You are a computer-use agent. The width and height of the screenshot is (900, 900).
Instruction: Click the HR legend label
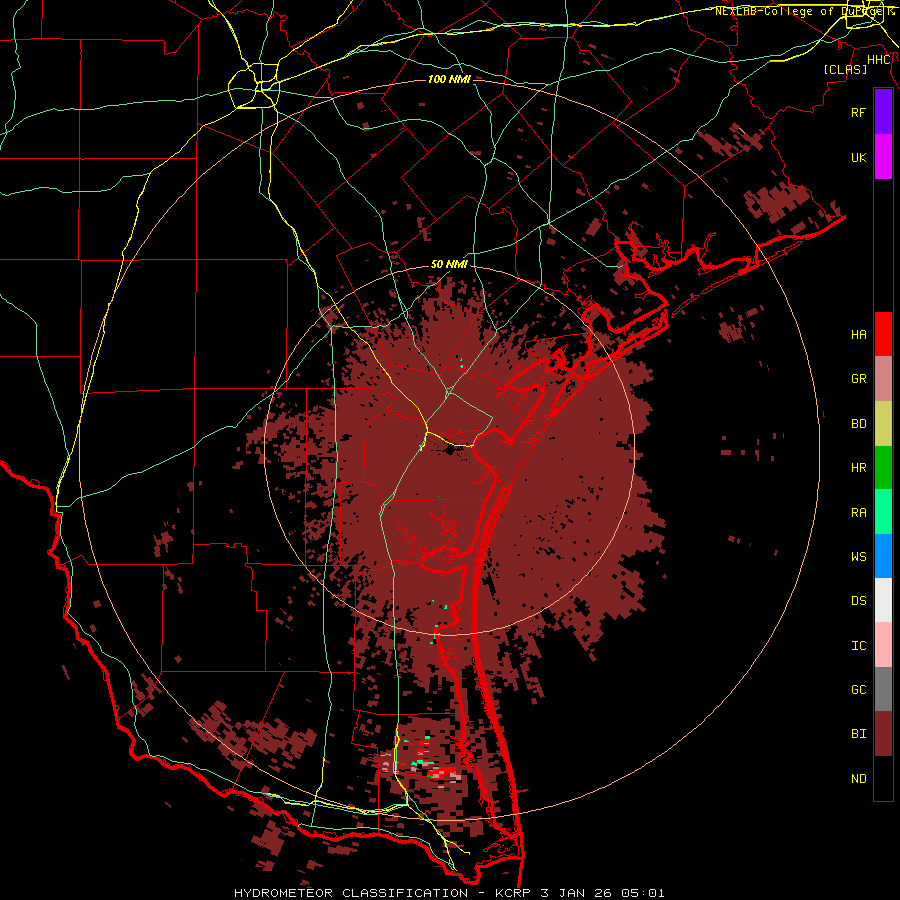(x=858, y=468)
